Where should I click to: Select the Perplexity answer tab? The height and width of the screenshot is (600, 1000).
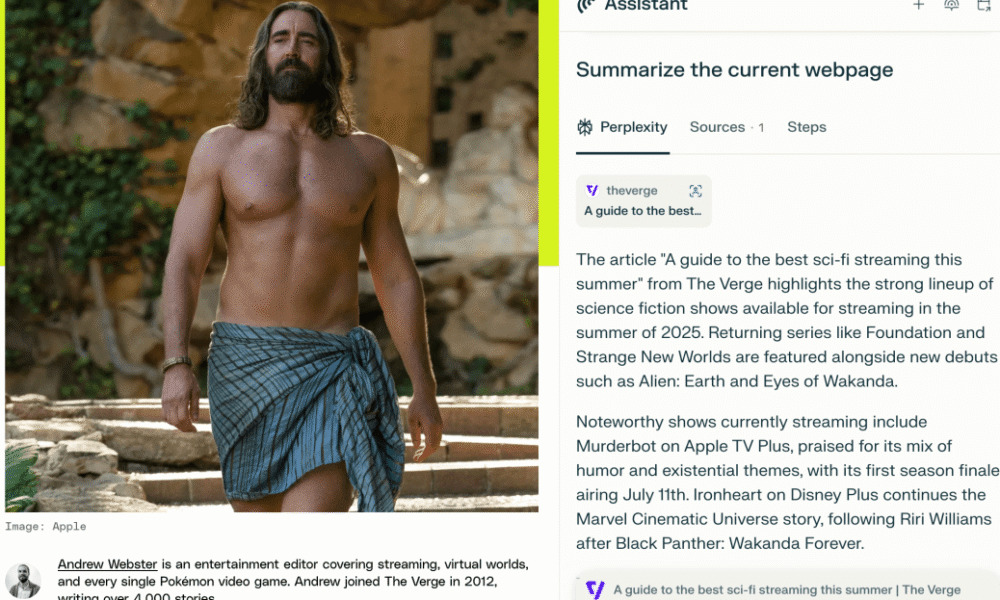click(633, 127)
